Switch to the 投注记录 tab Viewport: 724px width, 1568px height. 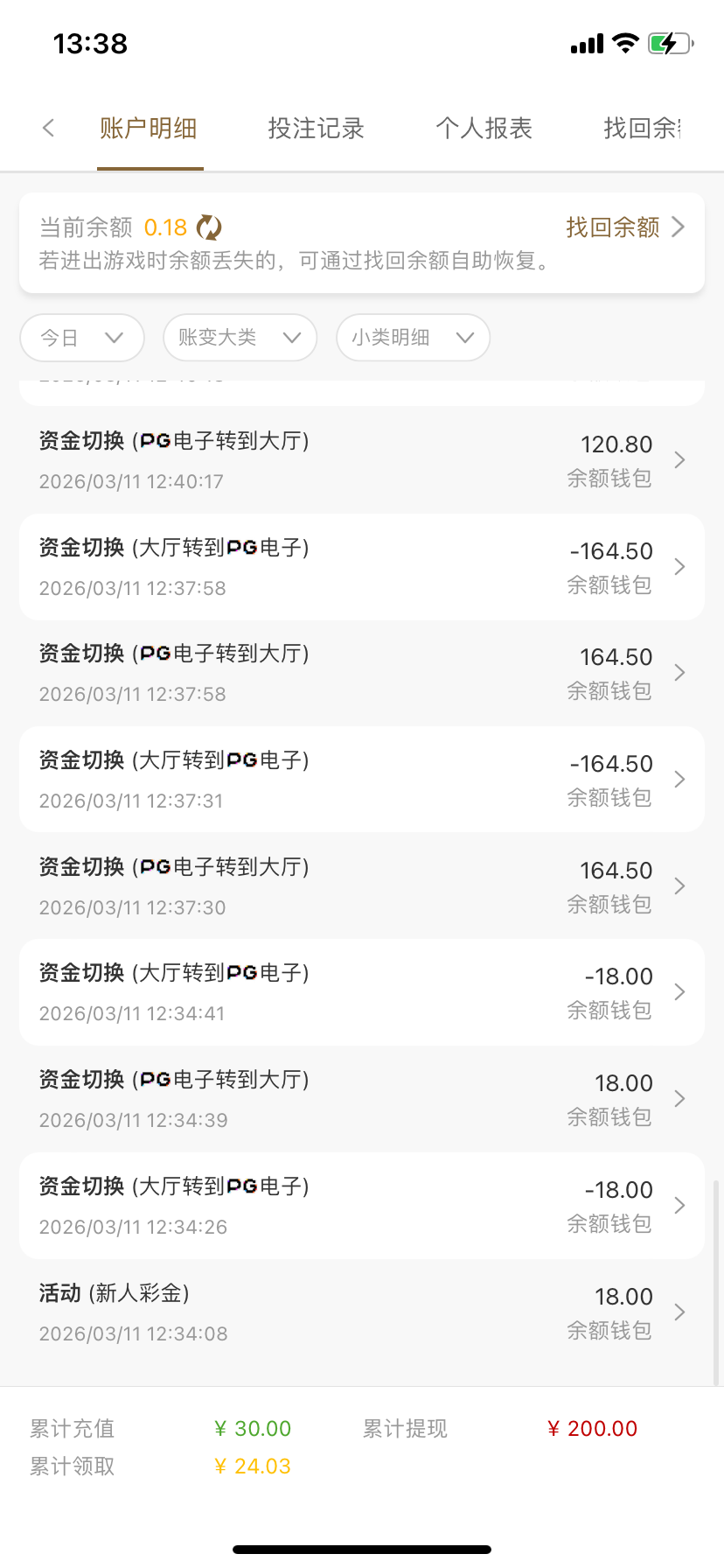(x=316, y=129)
